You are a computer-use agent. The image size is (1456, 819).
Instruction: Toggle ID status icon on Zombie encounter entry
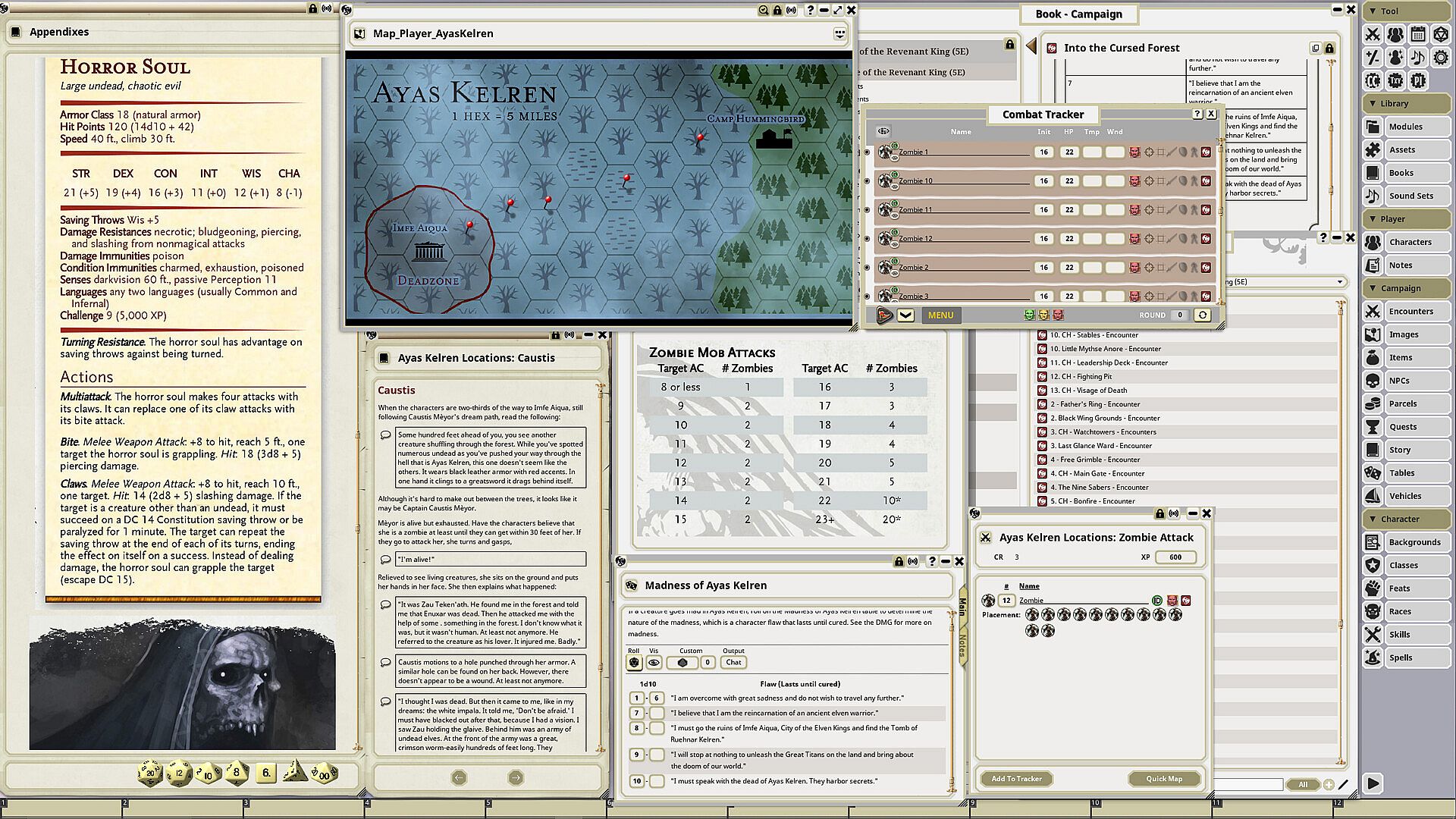1157,601
